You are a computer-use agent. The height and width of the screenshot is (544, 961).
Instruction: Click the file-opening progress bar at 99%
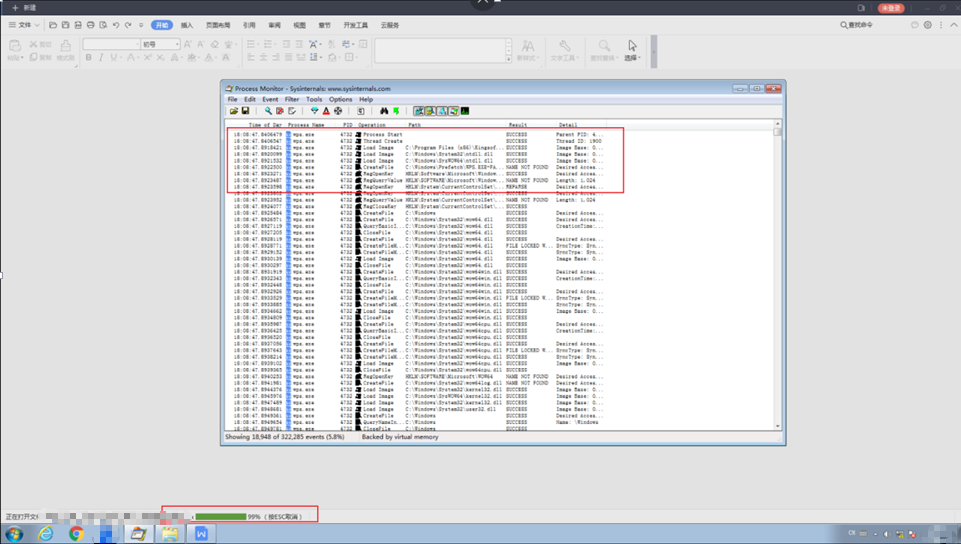(221, 516)
